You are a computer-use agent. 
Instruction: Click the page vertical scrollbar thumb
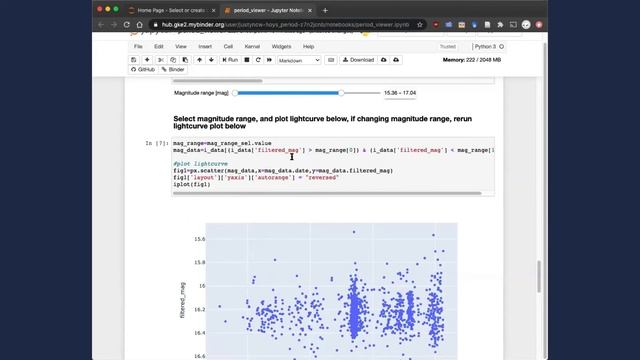click(539, 276)
